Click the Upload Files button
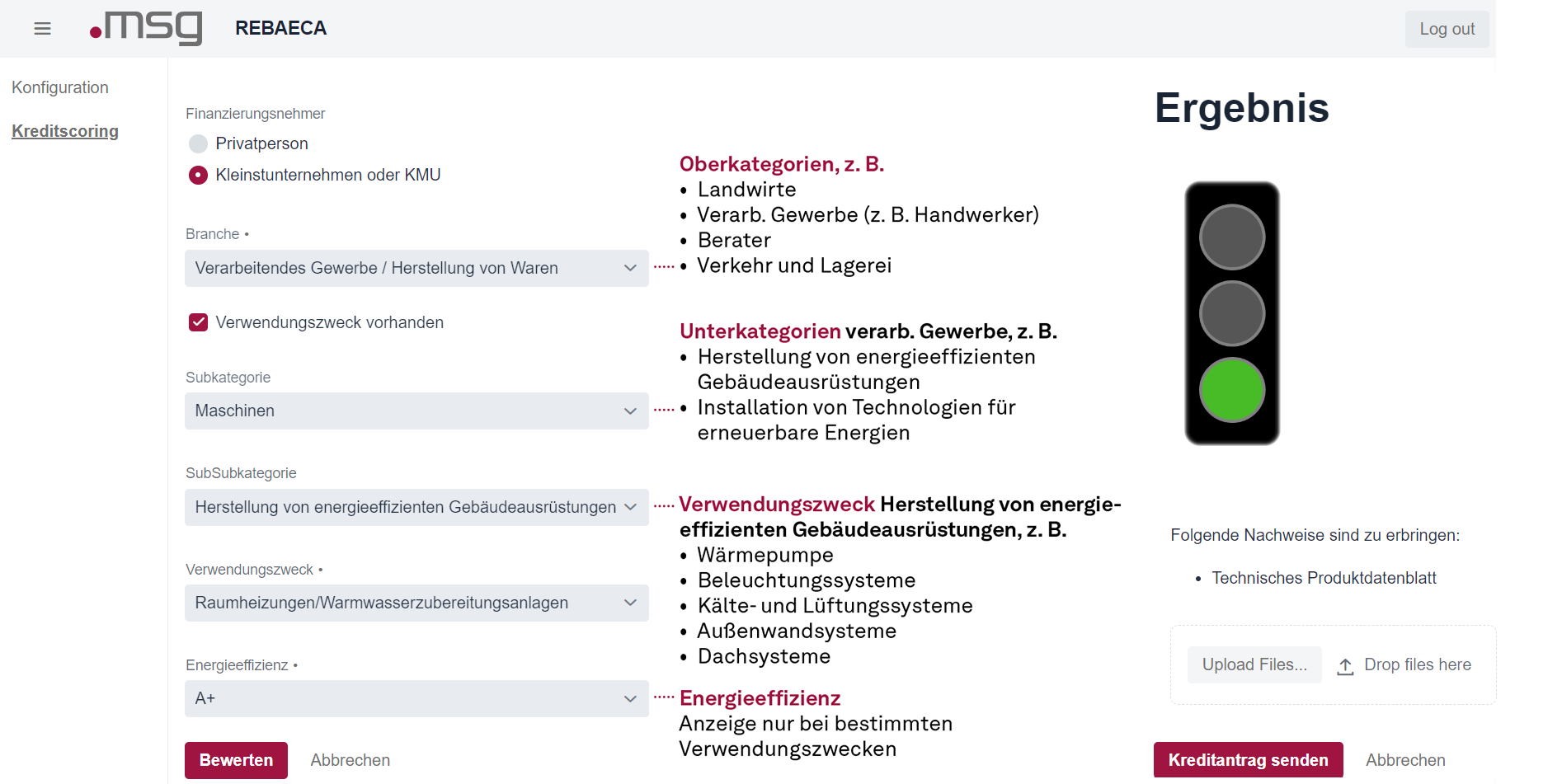Screen dimensions: 1562x784 coord(1254,665)
